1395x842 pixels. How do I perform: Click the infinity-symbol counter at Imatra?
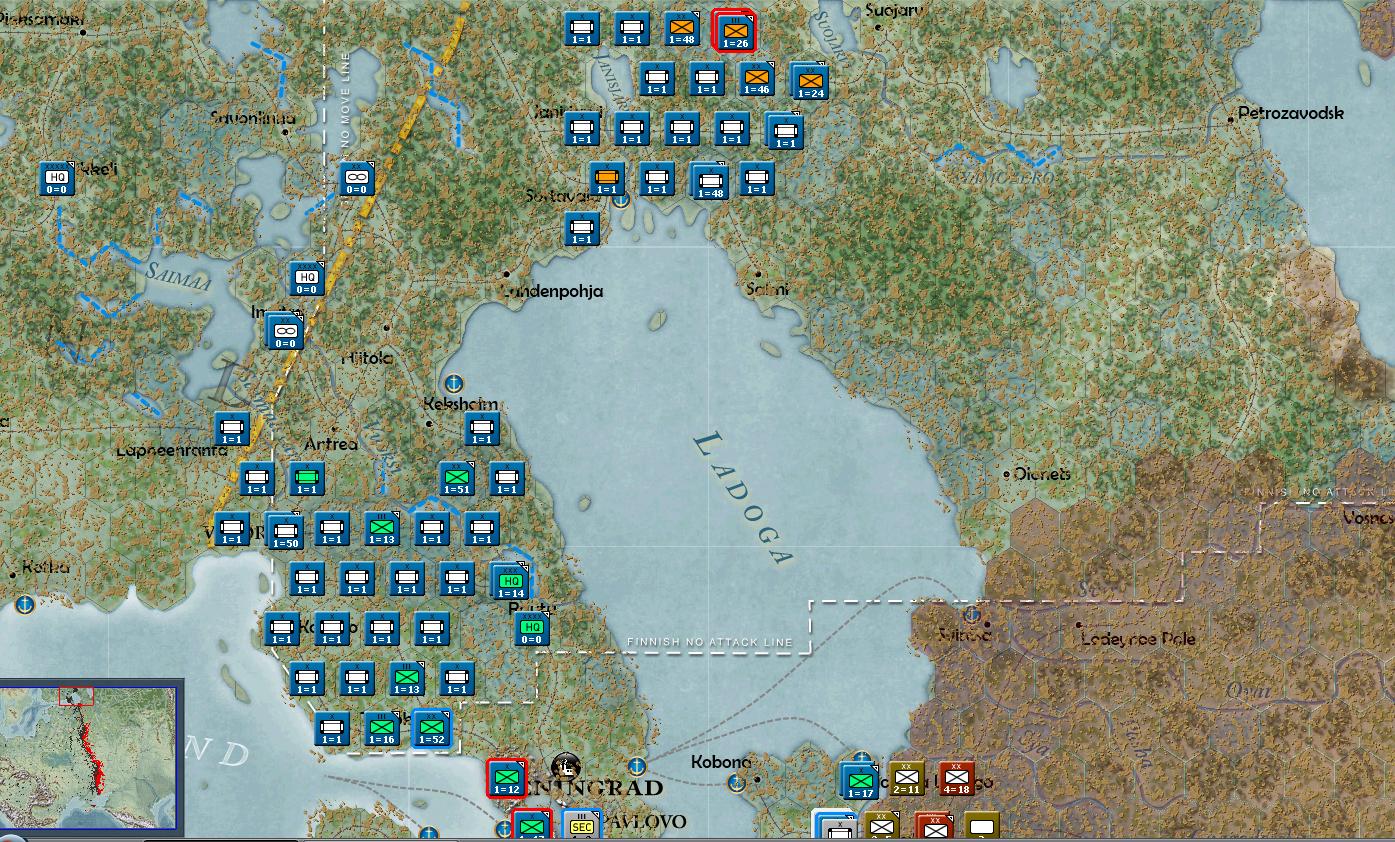(x=285, y=331)
